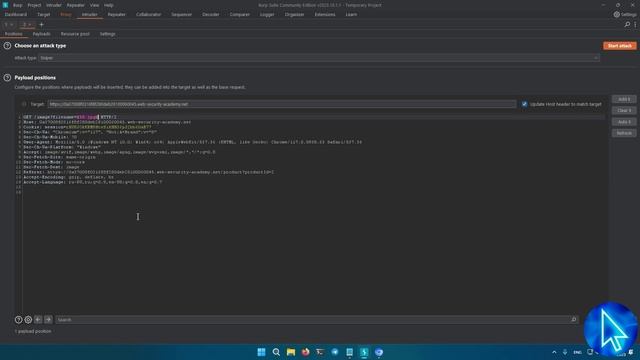Click the Burp Suite logo icon
Viewport: 640px width, 360px height.
pyautogui.click(x=5, y=5)
